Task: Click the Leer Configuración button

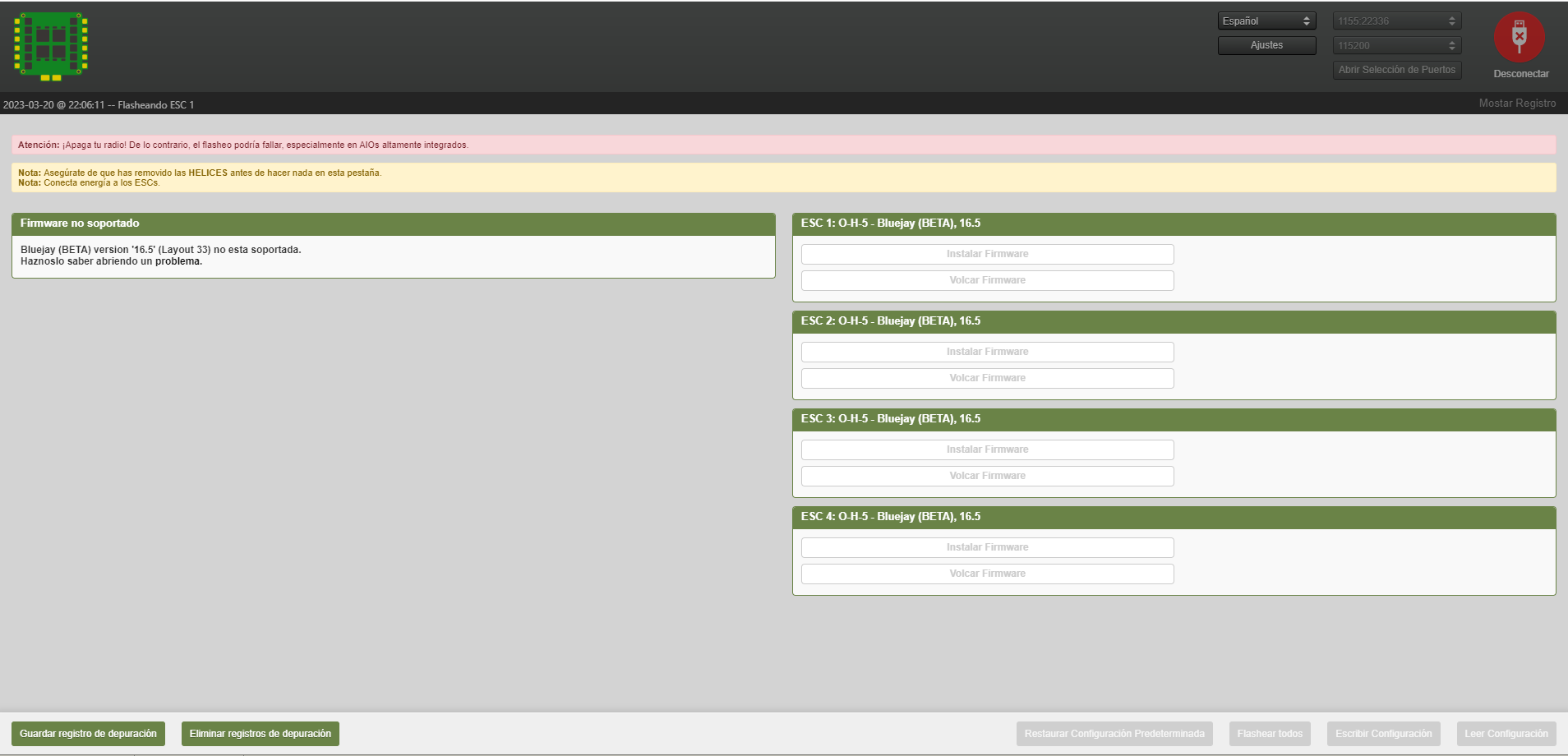Action: (1506, 733)
